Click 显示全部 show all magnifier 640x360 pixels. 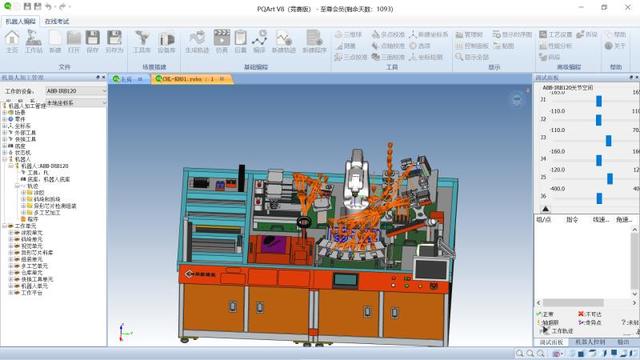click(472, 57)
